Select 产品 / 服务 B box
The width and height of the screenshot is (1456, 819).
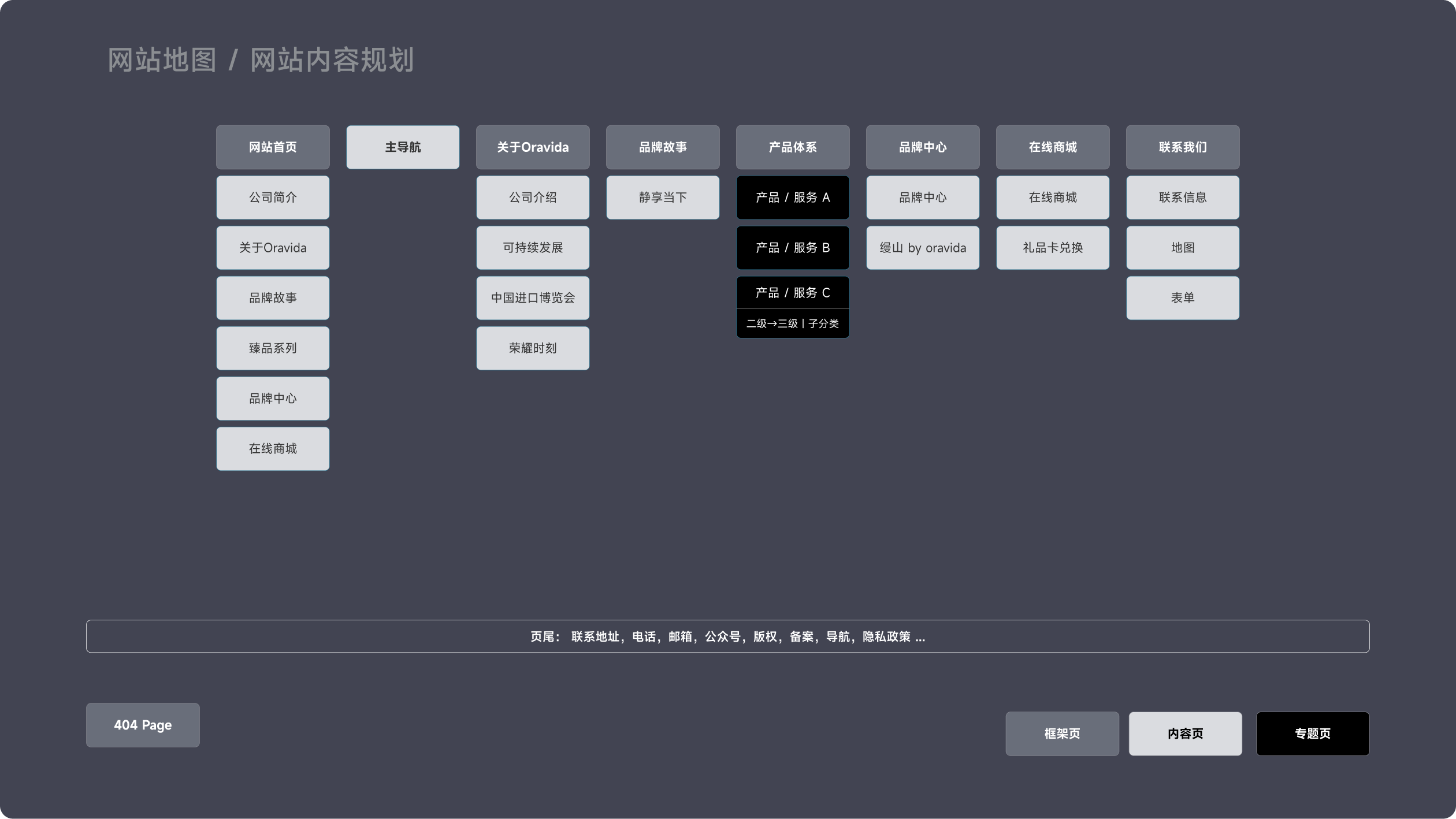click(x=793, y=248)
